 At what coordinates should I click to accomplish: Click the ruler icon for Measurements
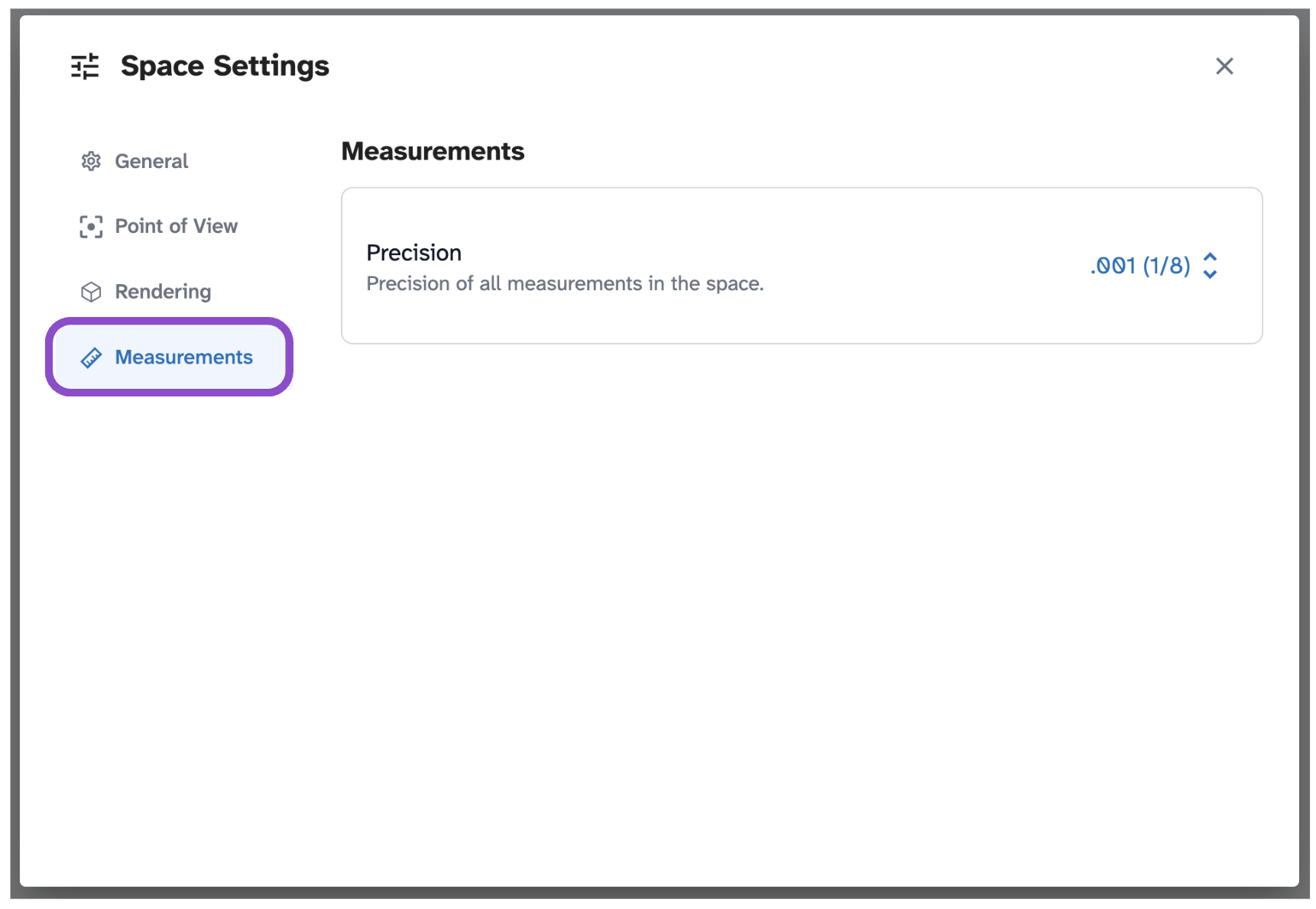point(91,357)
